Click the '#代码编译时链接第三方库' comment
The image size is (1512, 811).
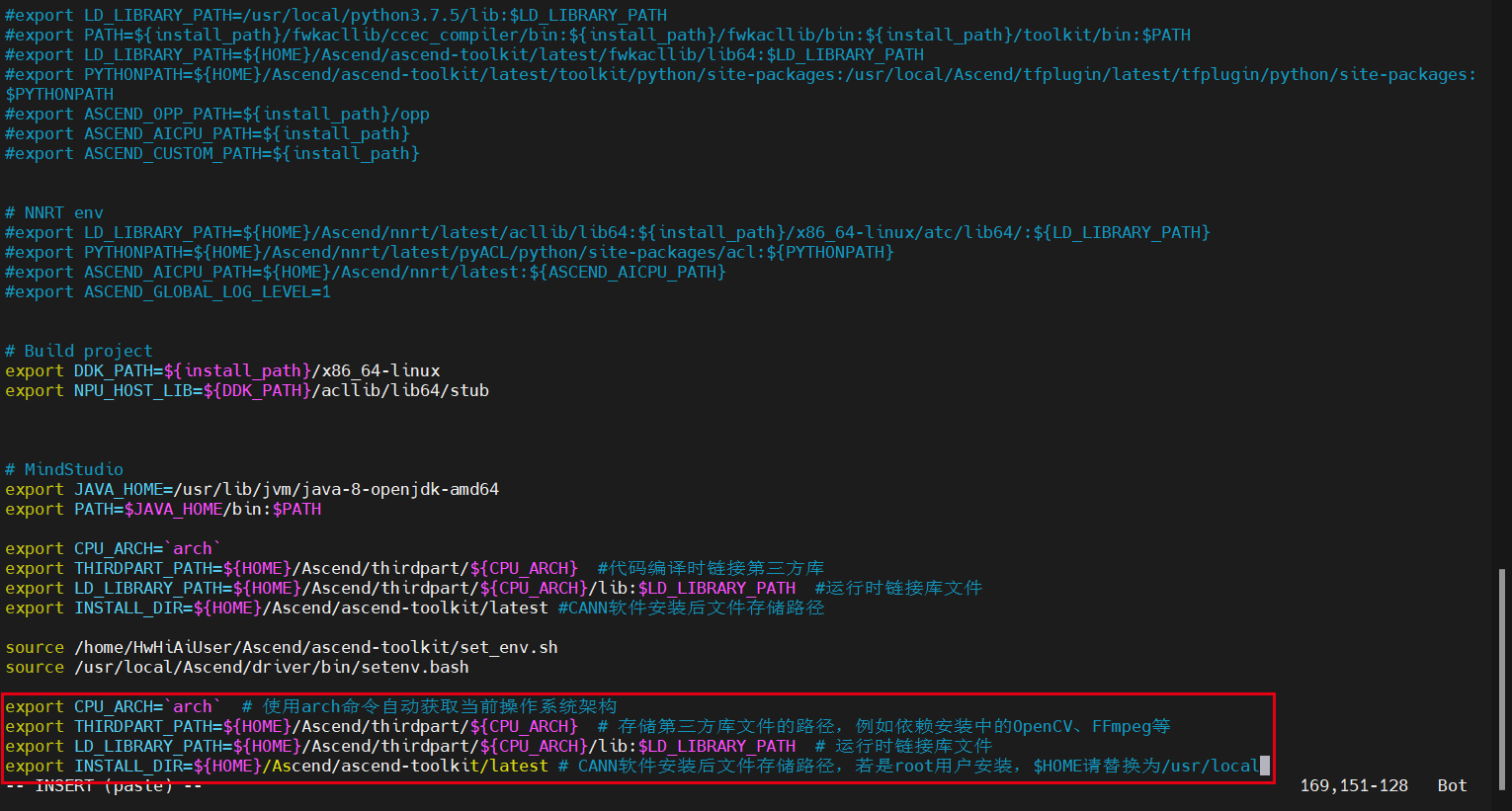[x=711, y=568]
